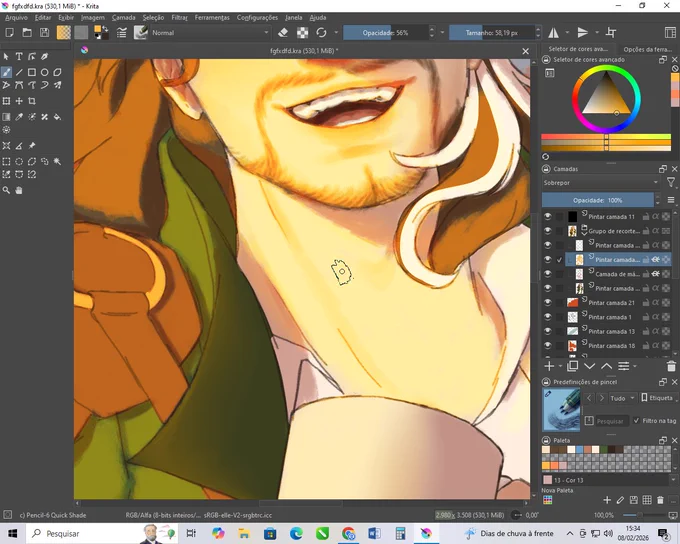Adjust the Opacidade 56% brush slider
The width and height of the screenshot is (680, 544).
[385, 33]
